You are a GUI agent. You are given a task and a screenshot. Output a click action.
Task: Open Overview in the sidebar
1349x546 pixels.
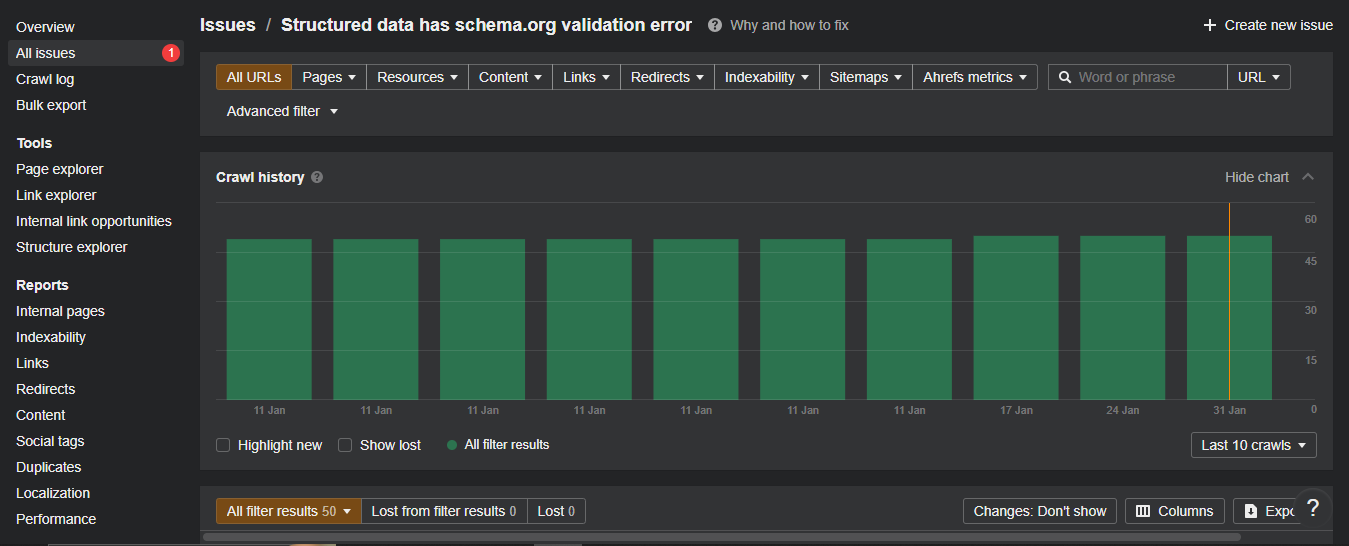pyautogui.click(x=45, y=27)
